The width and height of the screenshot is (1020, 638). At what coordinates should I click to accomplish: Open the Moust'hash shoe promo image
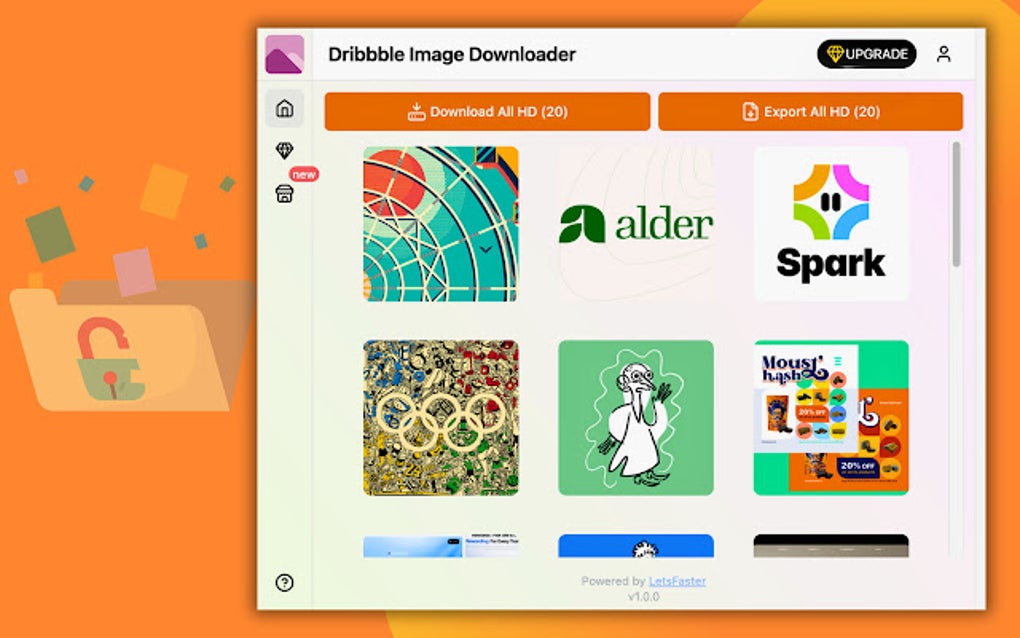pyautogui.click(x=831, y=416)
